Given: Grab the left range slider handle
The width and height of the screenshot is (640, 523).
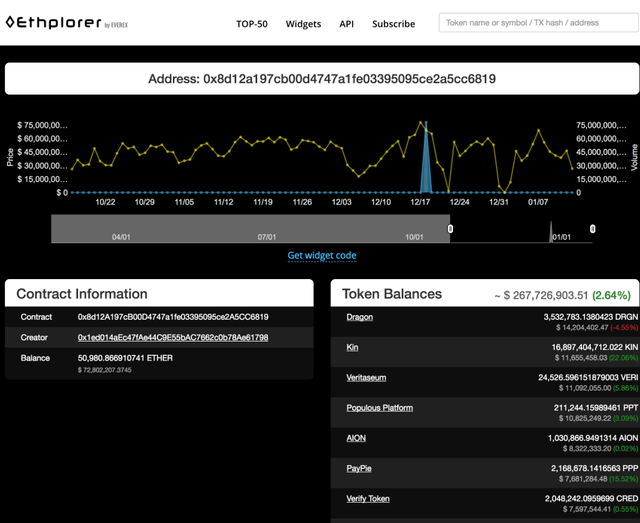Looking at the screenshot, I should 450,229.
